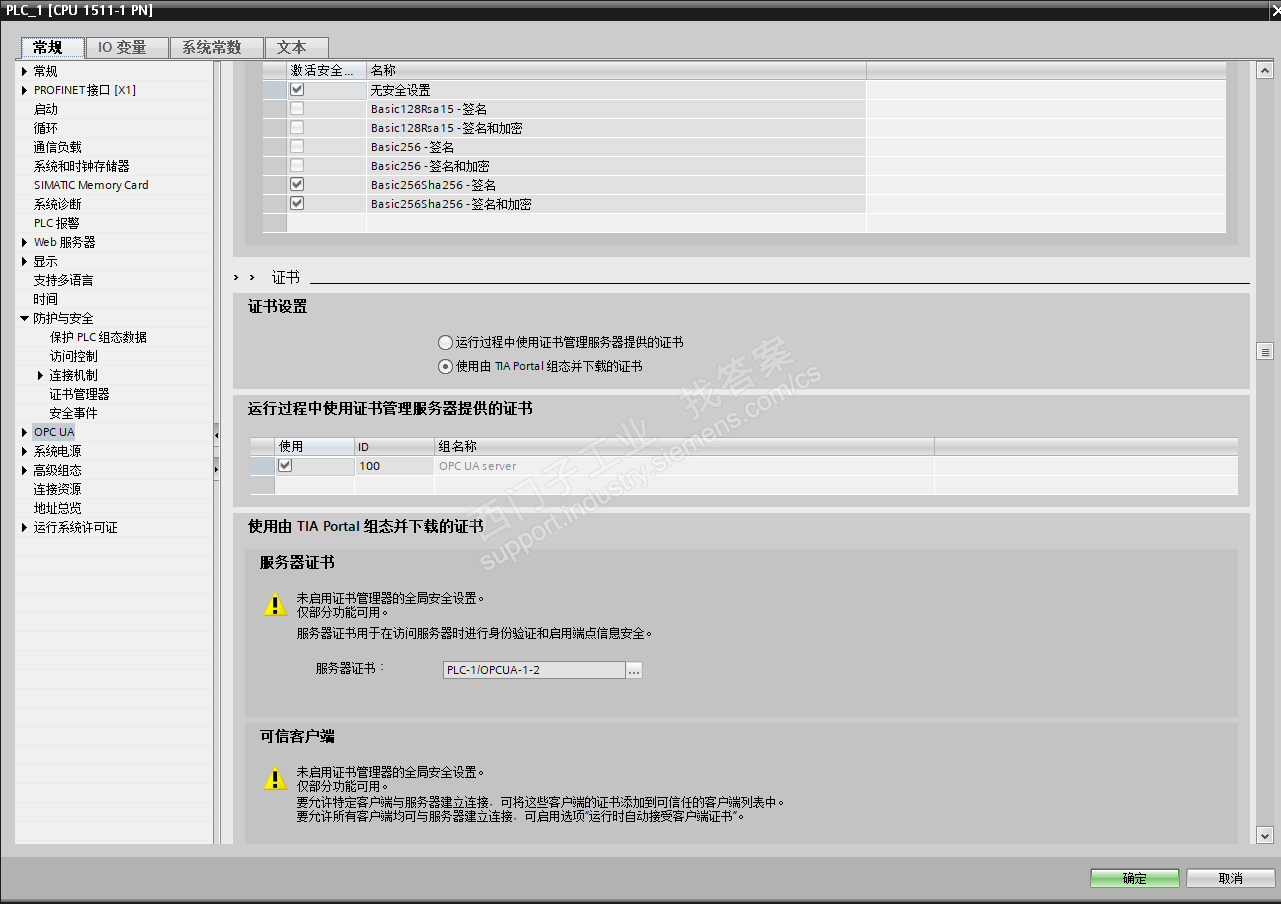This screenshot has width=1281, height=904.
Task: Click the upper collapse arrow on the navigation splitter
Action: click(x=216, y=434)
